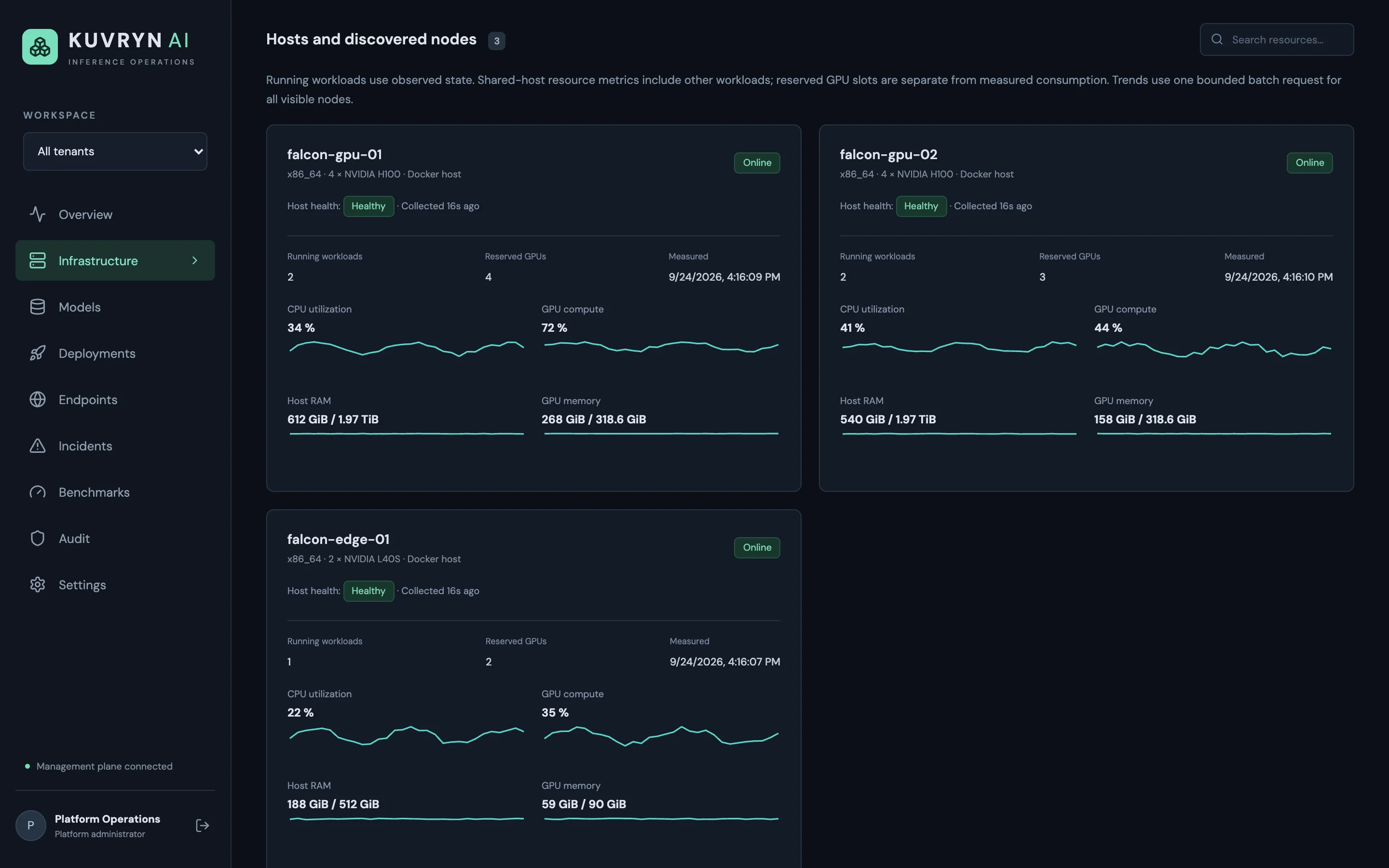This screenshot has width=1389, height=868.
Task: Open the Audit section
Action: click(x=115, y=539)
